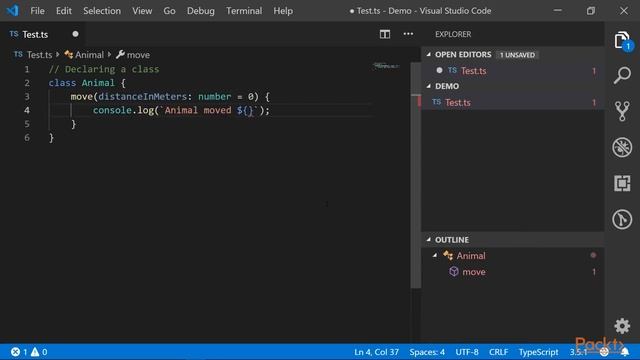Place cursor on the class Animal line
Image resolution: width=640 pixels, height=360 pixels.
(87, 83)
